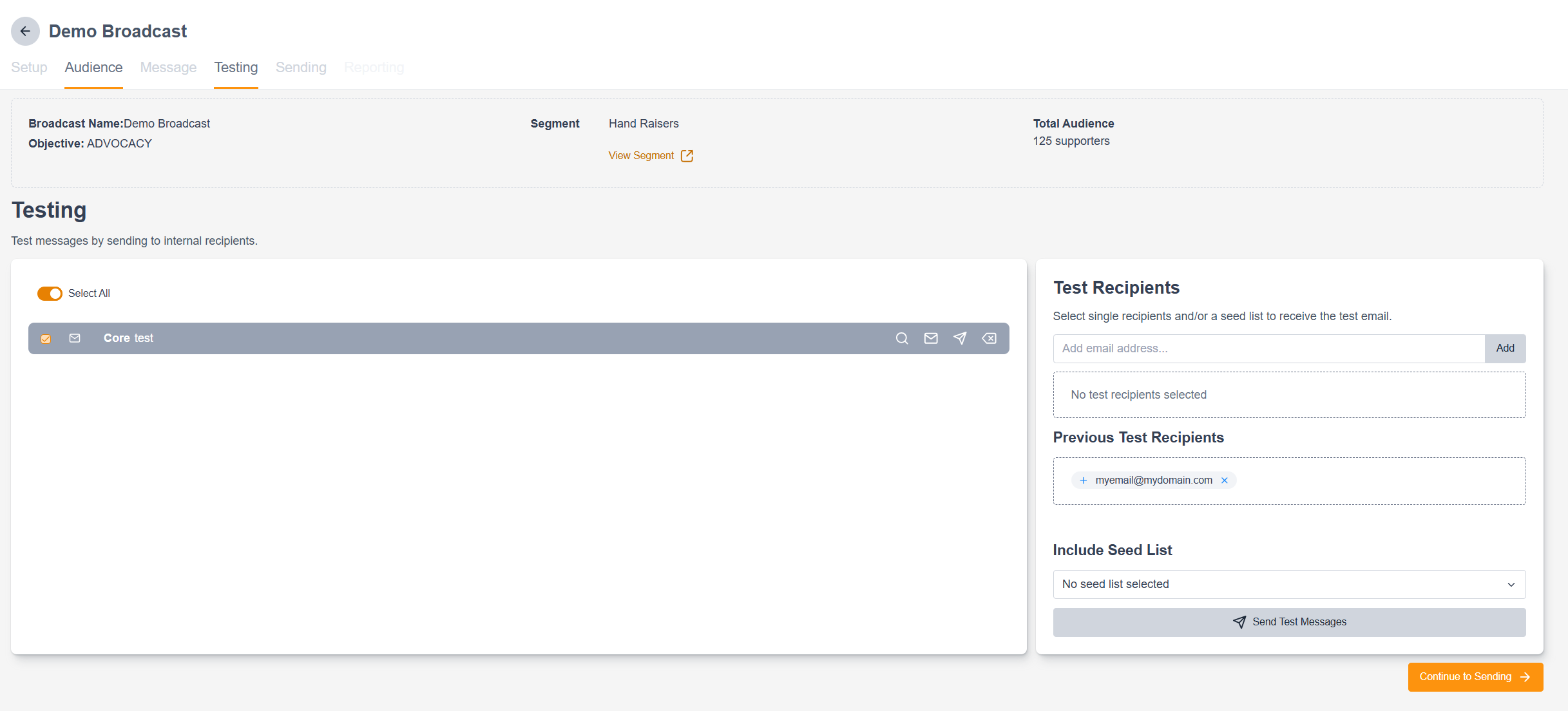Click the backspace delete icon in Core test row
Screen dimensions: 1568x711
point(989,338)
